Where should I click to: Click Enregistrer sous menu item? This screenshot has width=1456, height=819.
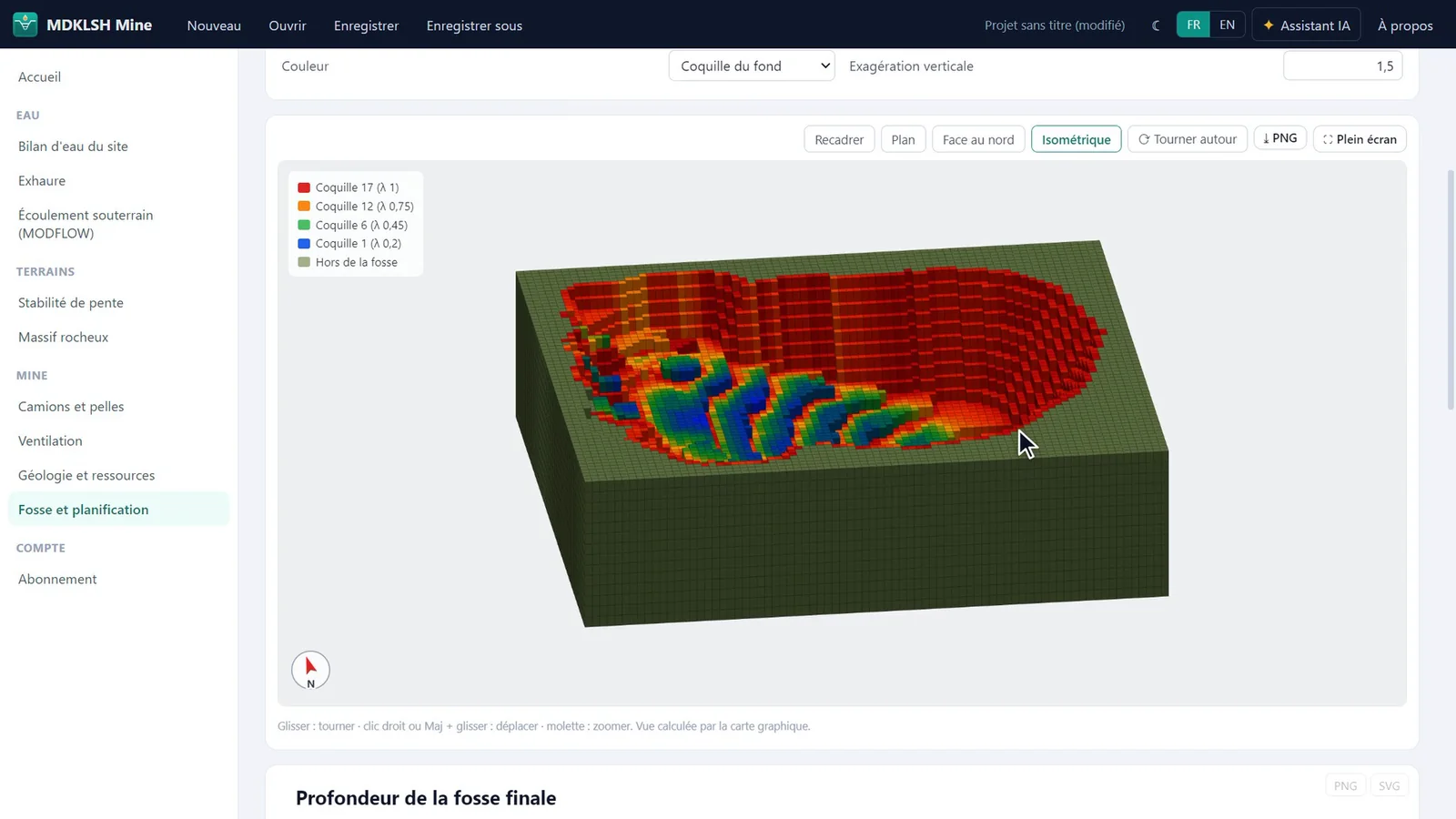coord(474,25)
